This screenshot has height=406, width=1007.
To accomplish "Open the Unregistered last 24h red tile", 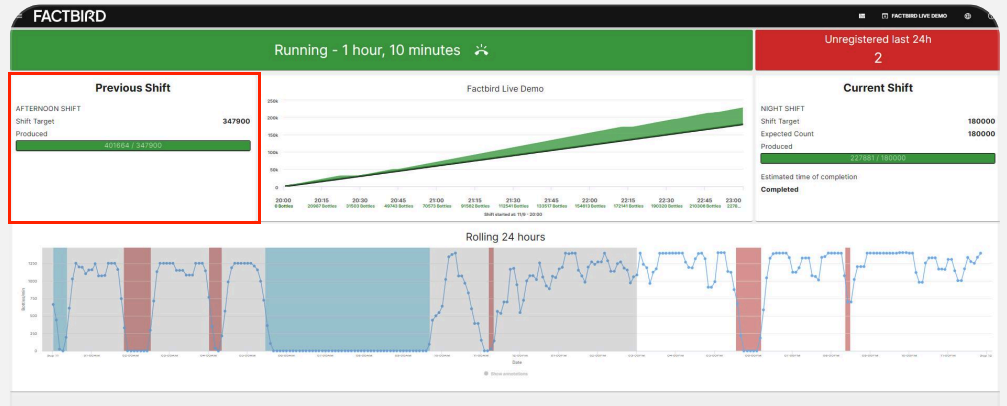I will pyautogui.click(x=878, y=50).
